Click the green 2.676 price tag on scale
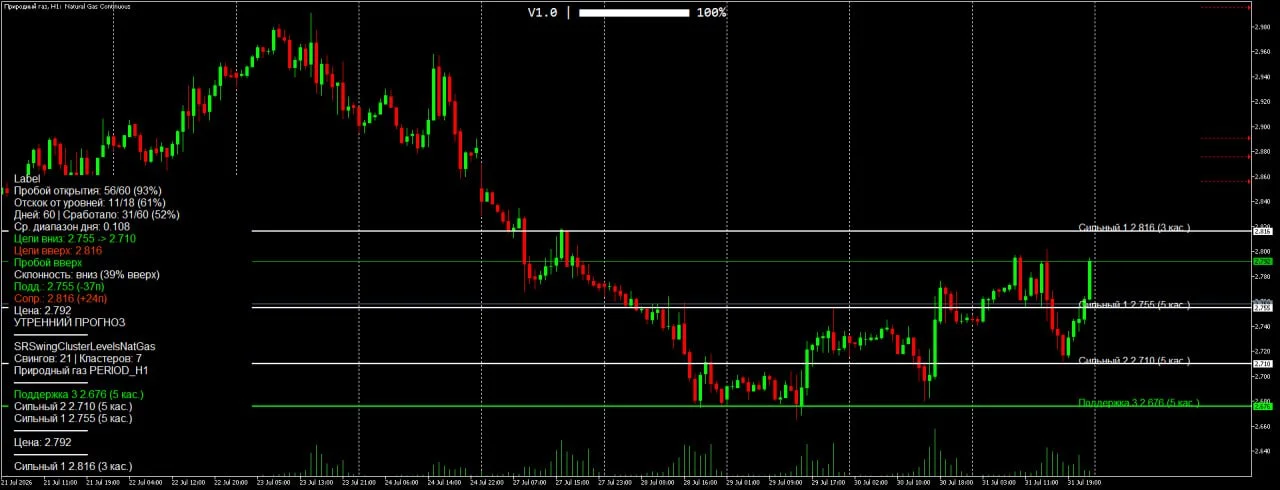1280x490 pixels. click(1262, 406)
